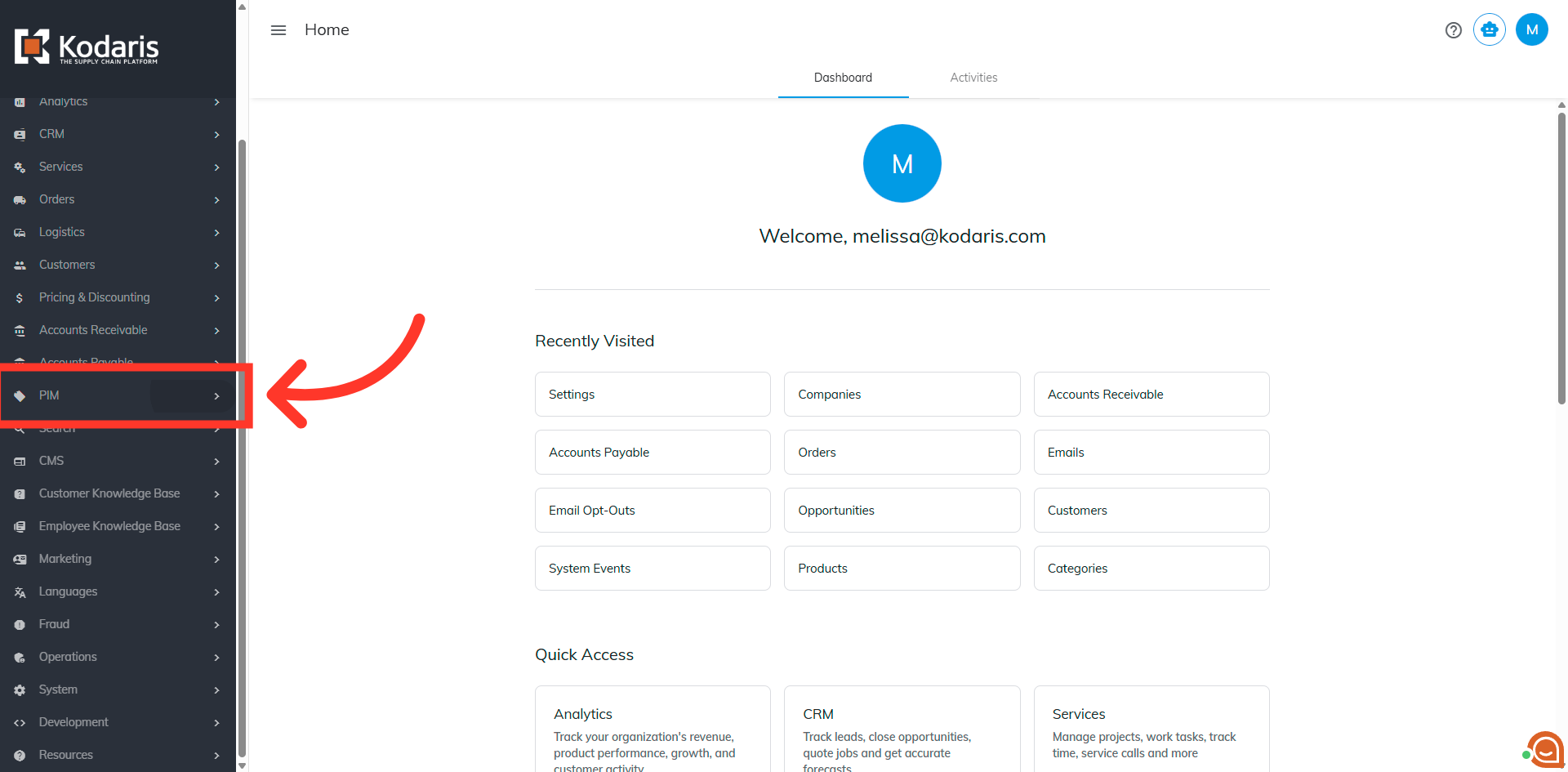Click the main page vertical scrollbar
The height and width of the screenshot is (772, 1568).
click(1561, 257)
